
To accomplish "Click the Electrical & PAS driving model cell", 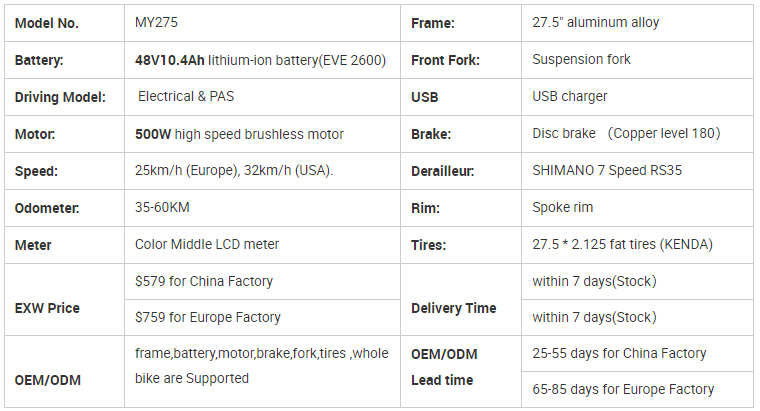I will pyautogui.click(x=262, y=97).
